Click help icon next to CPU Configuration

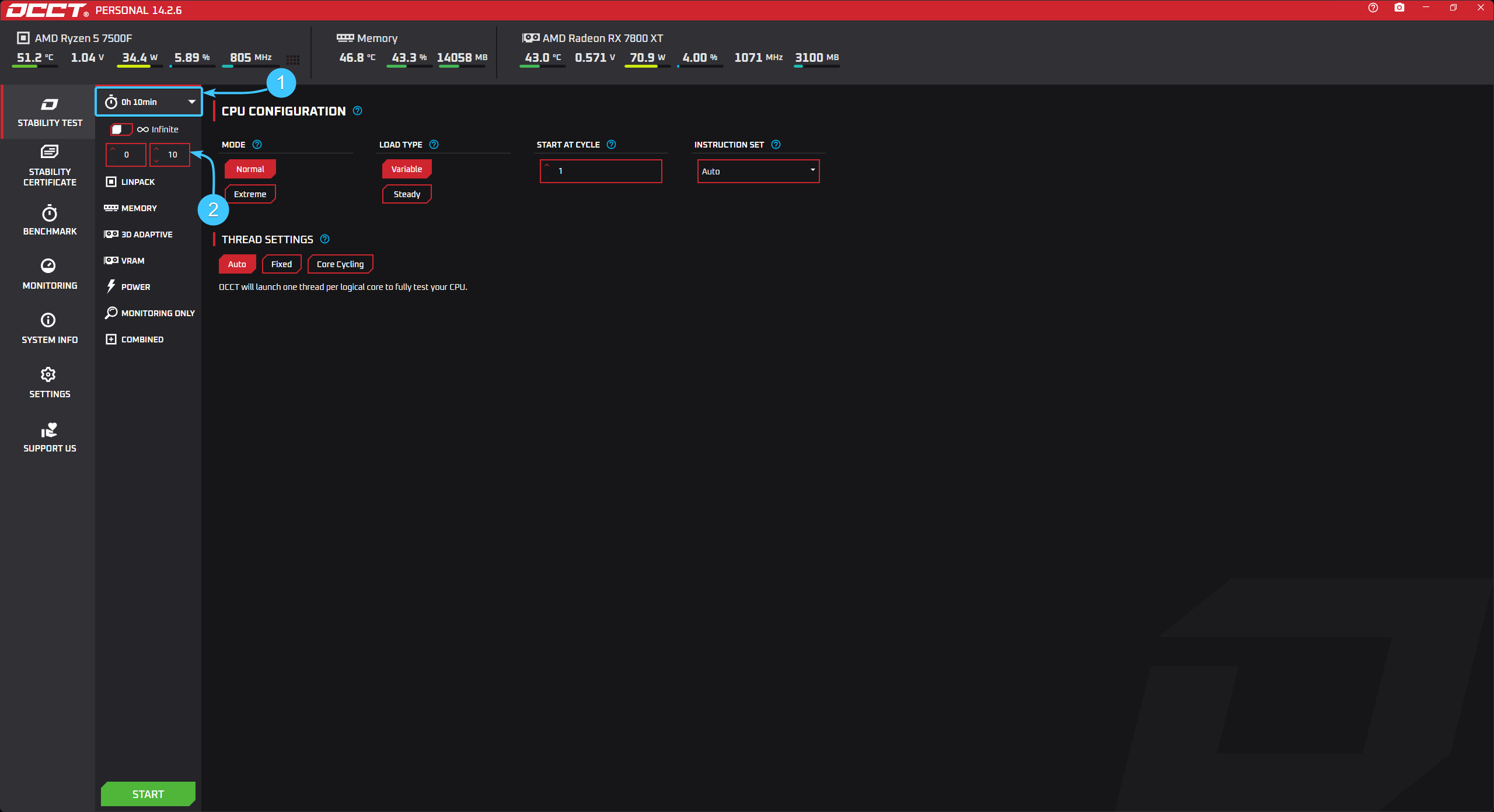(x=358, y=111)
